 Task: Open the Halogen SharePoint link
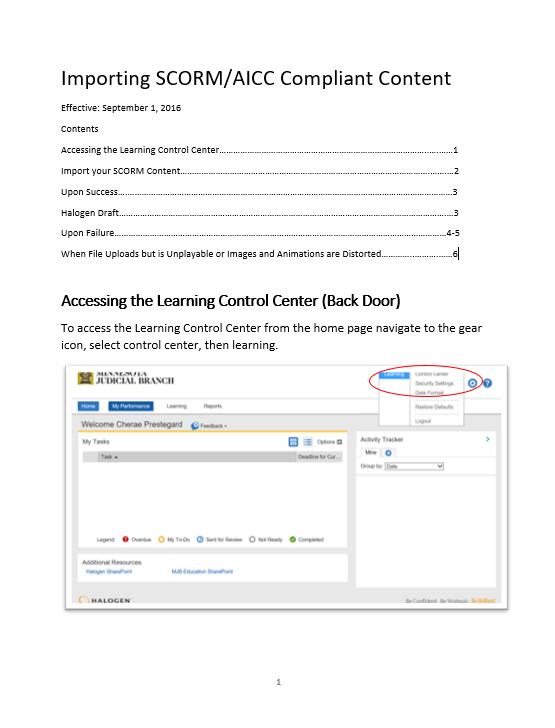[109, 572]
